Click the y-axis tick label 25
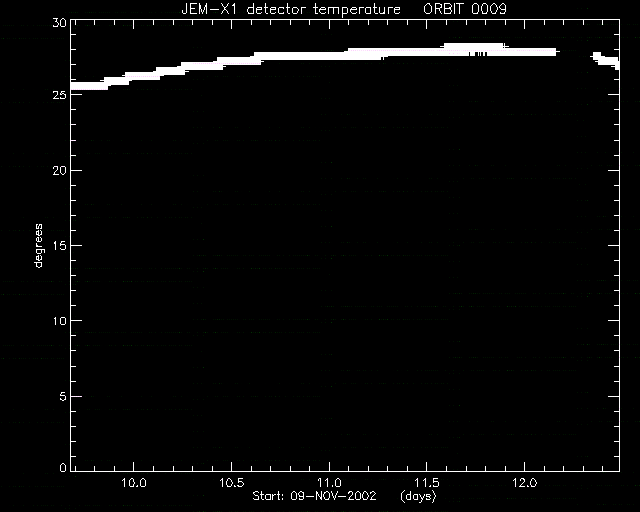 [x=59, y=95]
